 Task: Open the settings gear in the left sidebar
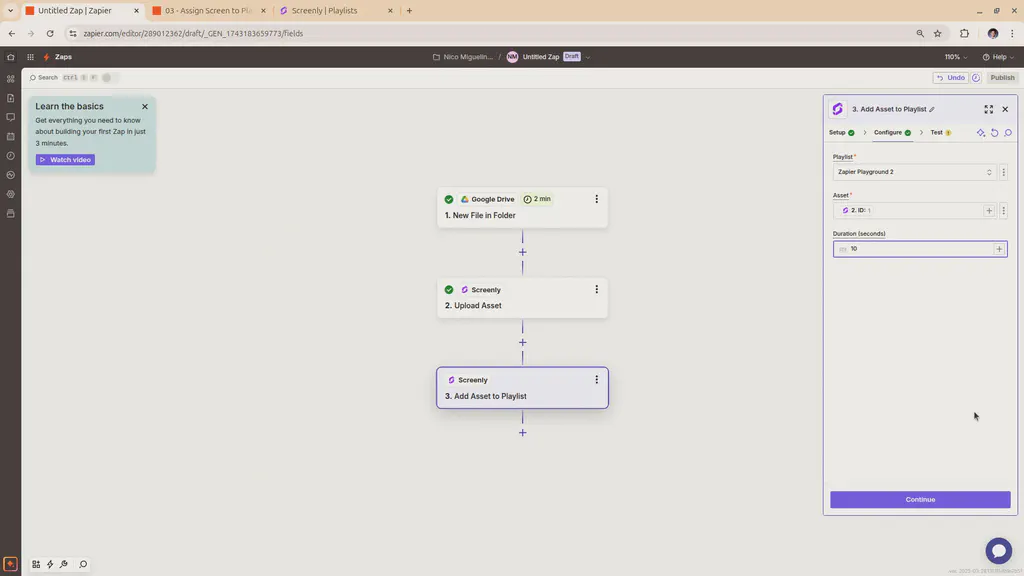[10, 192]
